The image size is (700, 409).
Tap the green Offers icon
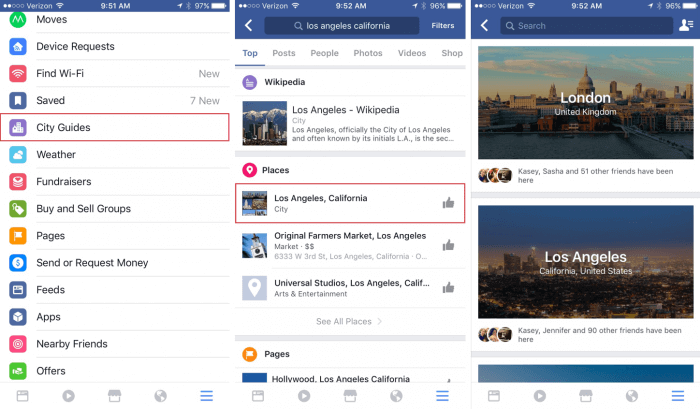pos(18,371)
